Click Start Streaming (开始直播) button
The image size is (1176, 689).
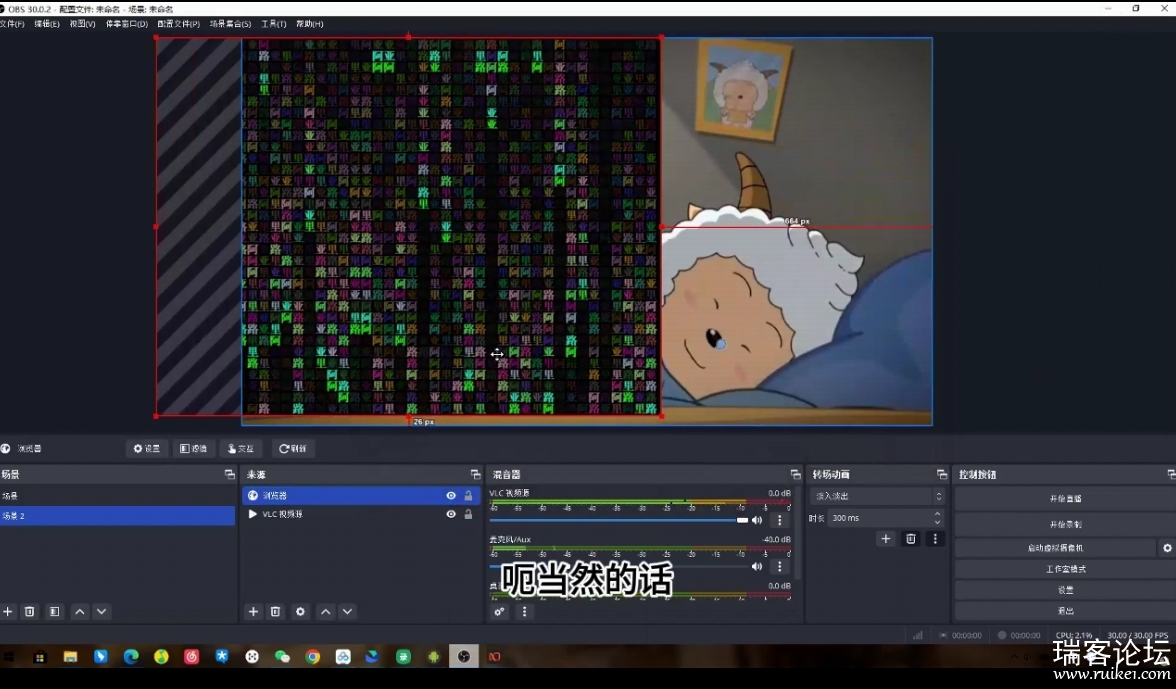1065,499
